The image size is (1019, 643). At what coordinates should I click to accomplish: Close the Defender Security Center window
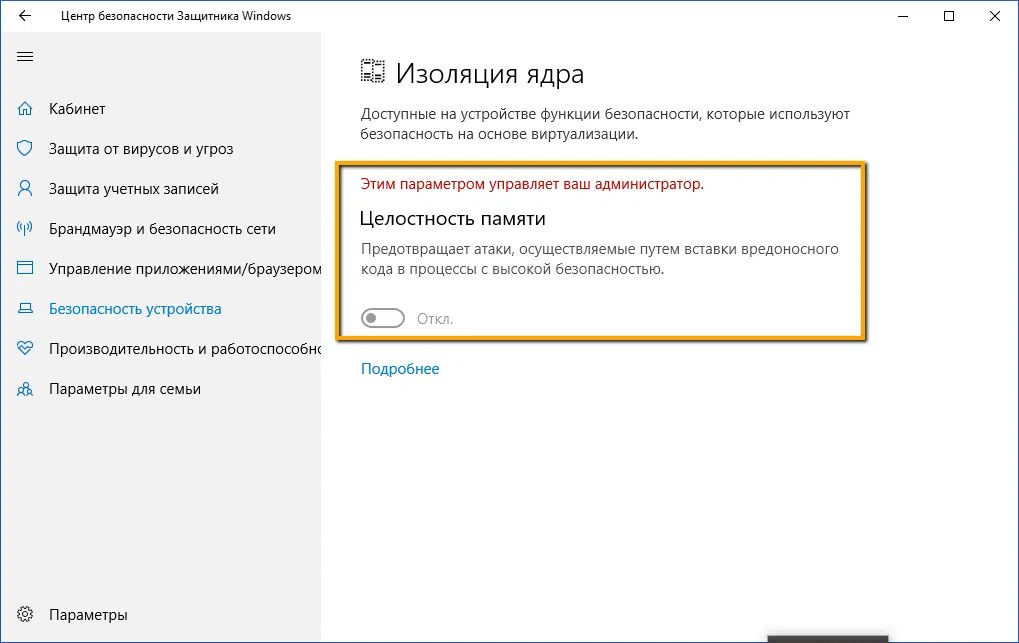coord(995,16)
